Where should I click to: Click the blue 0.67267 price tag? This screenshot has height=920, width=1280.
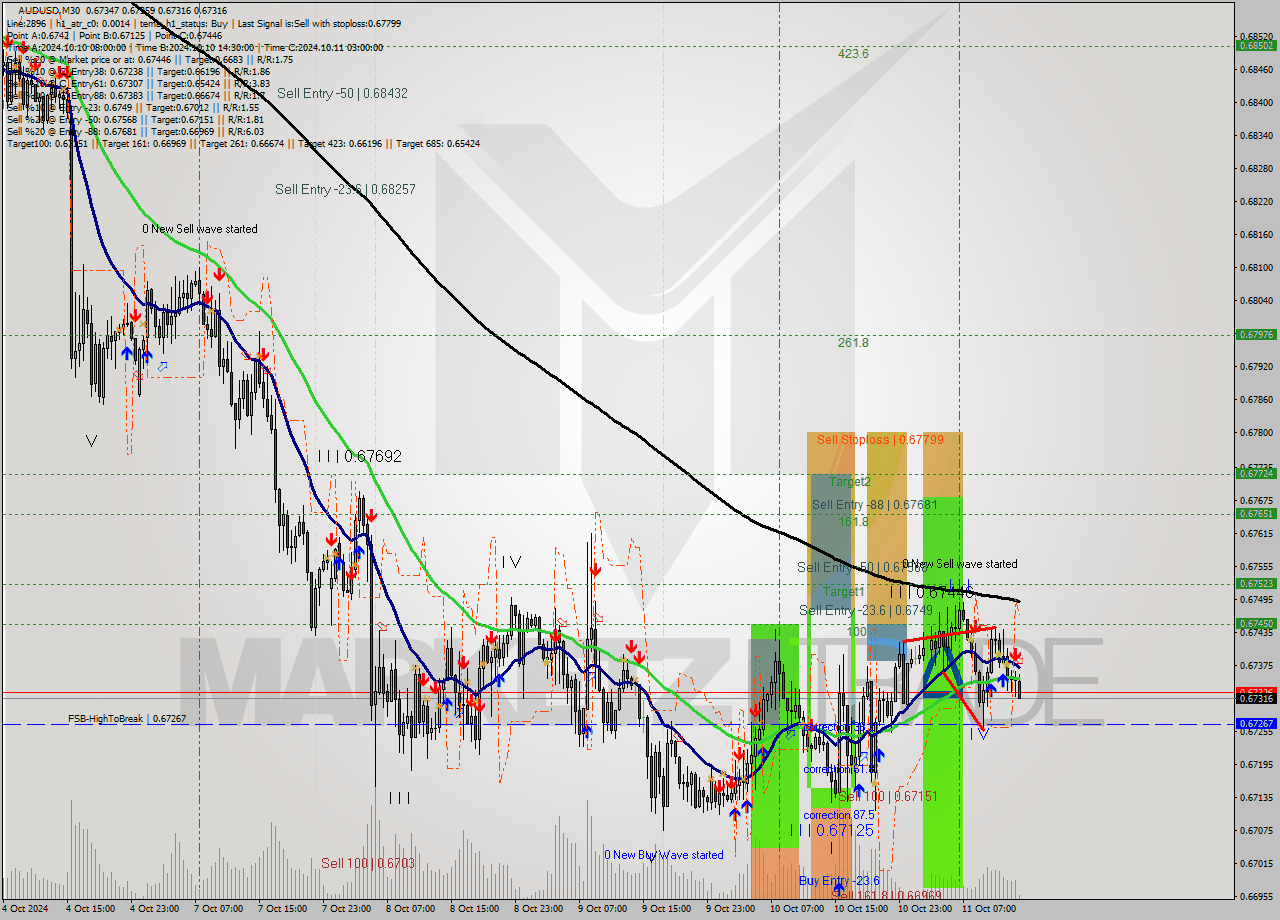tap(1256, 723)
